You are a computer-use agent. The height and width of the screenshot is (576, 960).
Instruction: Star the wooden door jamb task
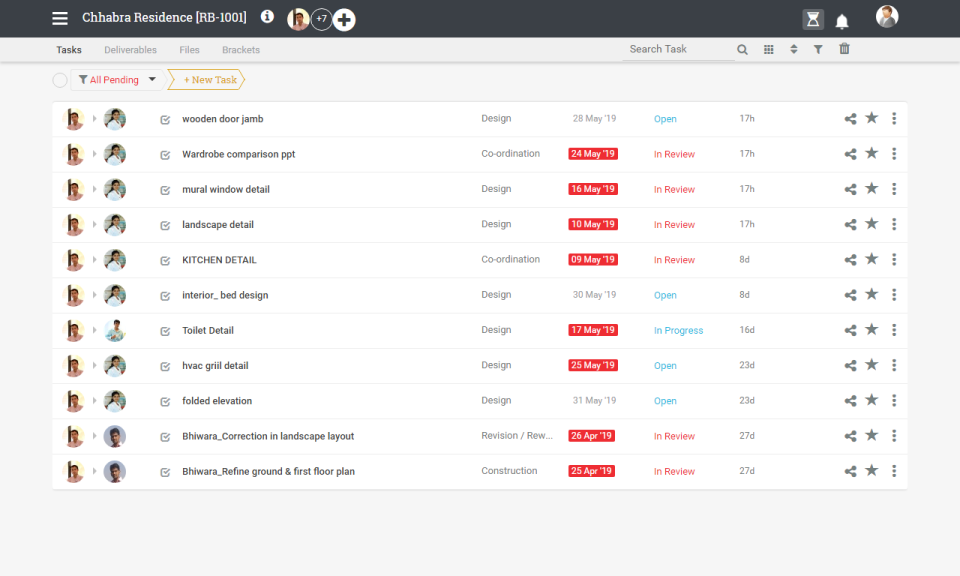[872, 118]
